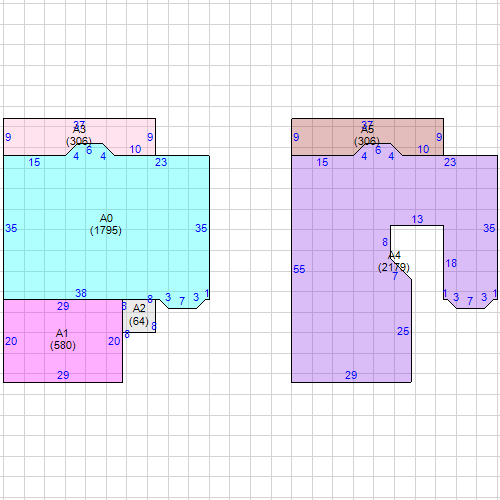The width and height of the screenshot is (500, 500).
Task: Click the 35 dimension on A0's left edge
Action: coord(11,228)
